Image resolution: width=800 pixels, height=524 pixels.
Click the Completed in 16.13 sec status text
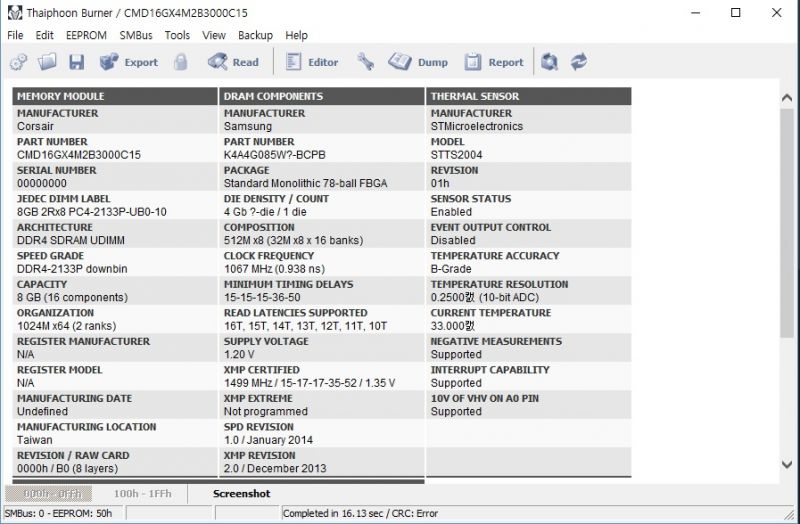pyautogui.click(x=360, y=513)
